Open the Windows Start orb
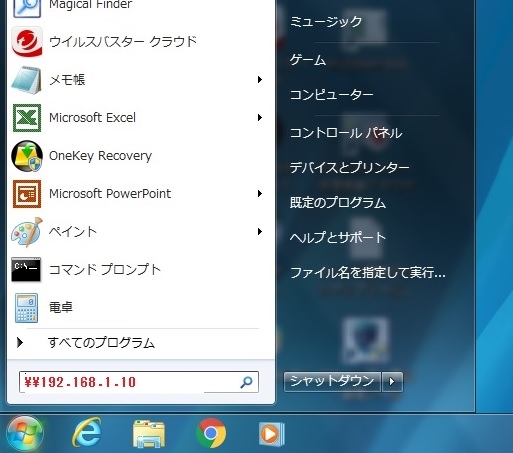 pos(25,434)
